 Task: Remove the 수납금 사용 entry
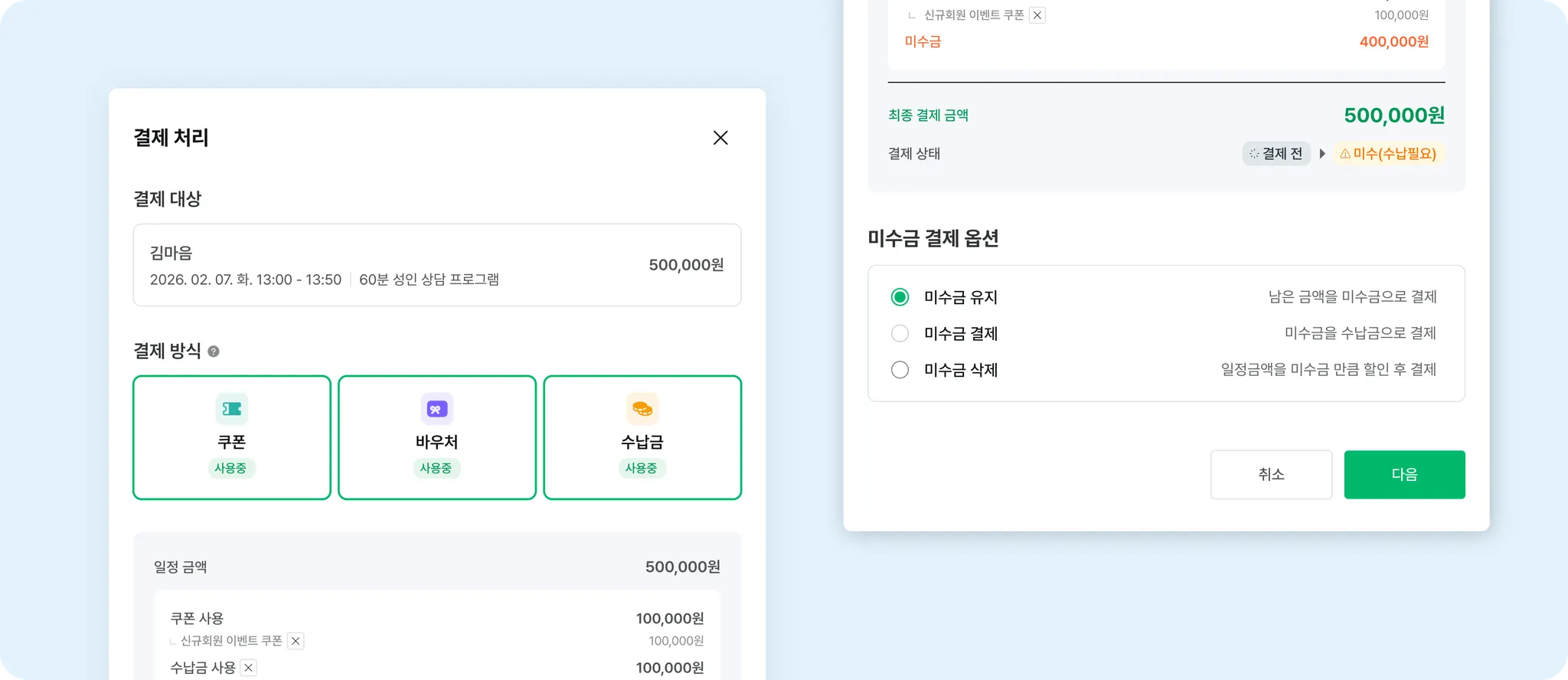pos(248,668)
